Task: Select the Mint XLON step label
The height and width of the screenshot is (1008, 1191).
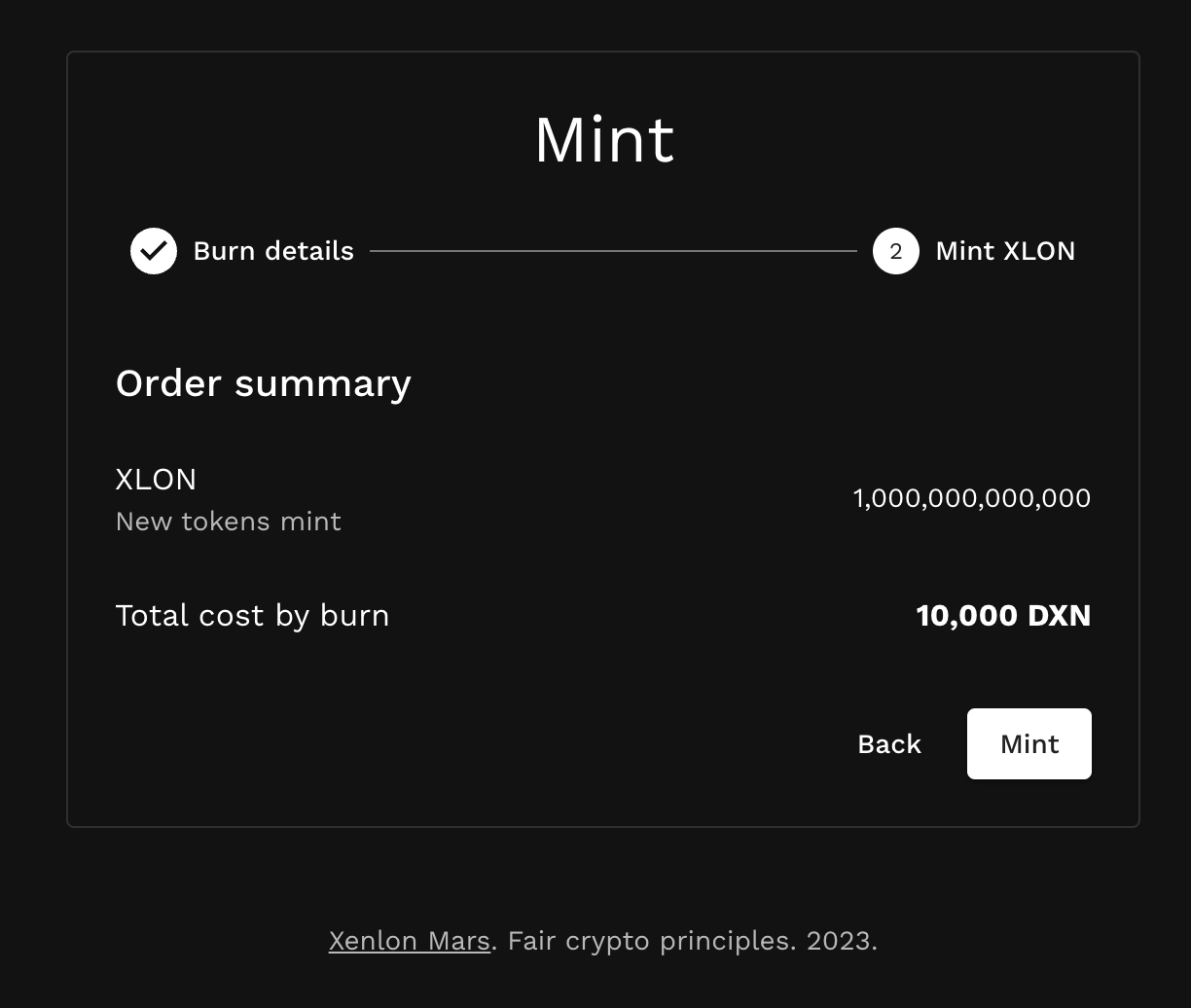Action: (1005, 251)
